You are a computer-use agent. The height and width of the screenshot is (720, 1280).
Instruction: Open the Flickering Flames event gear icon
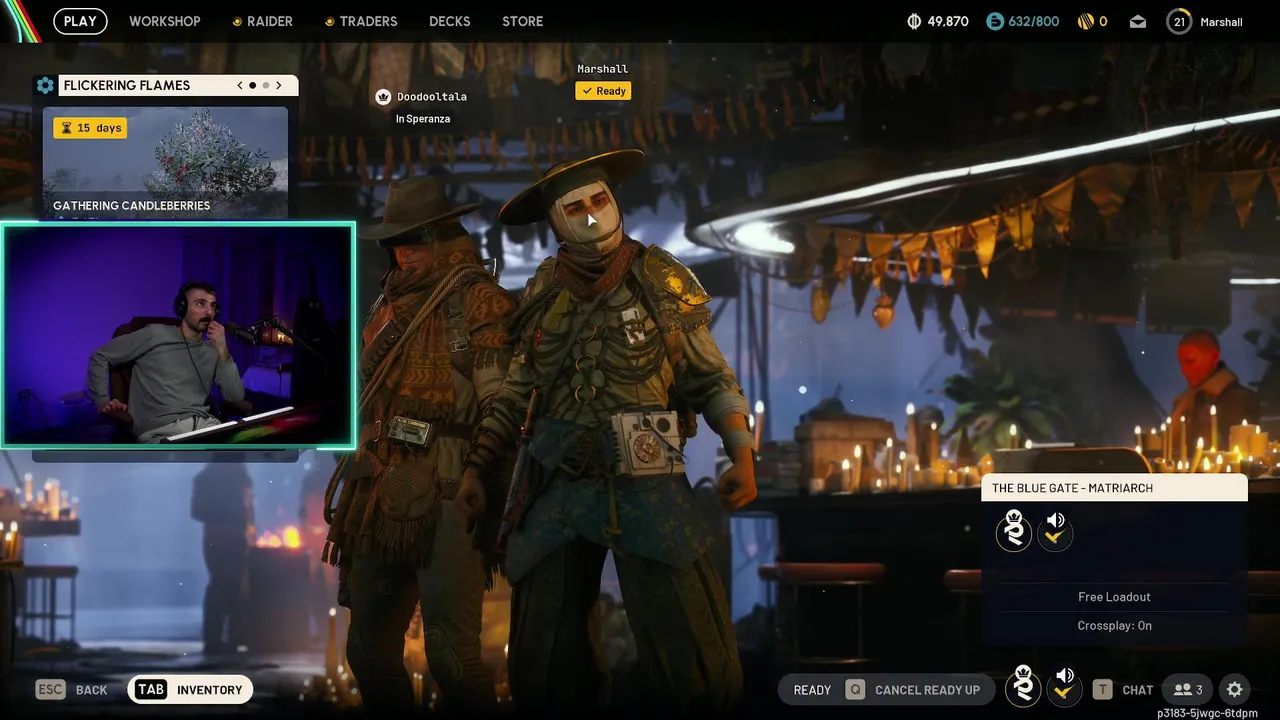45,85
